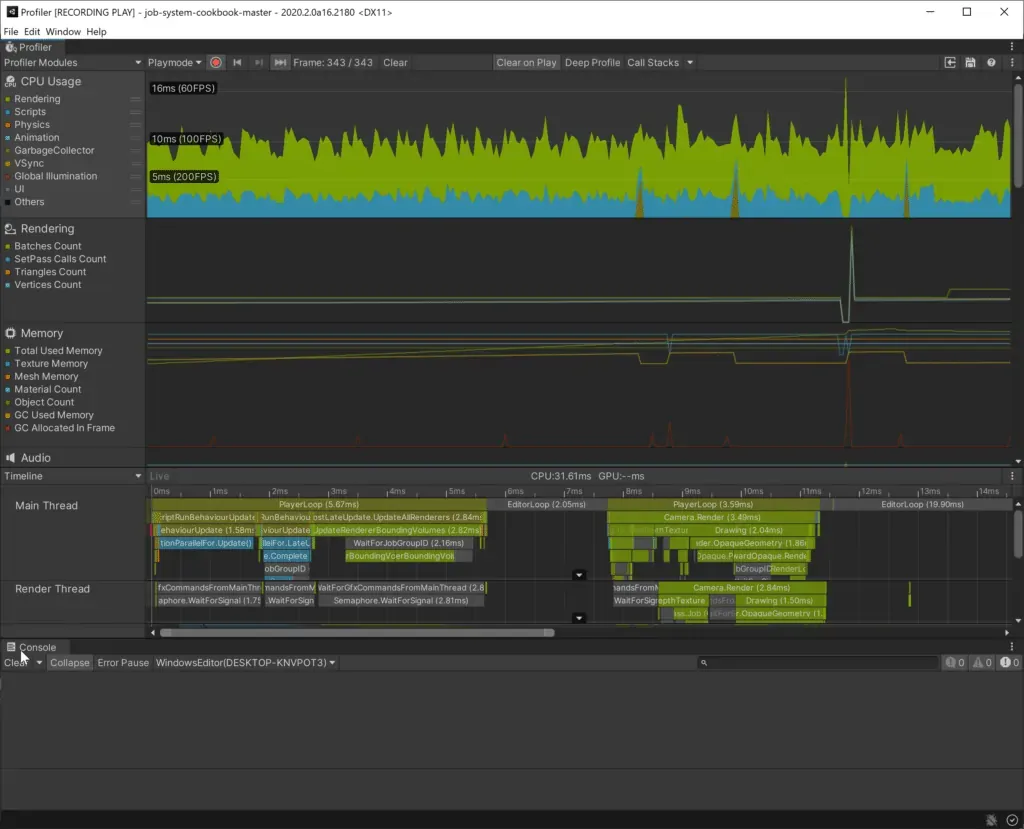Click the record button in the Profiler toolbar
This screenshot has height=829, width=1024.
[x=215, y=62]
